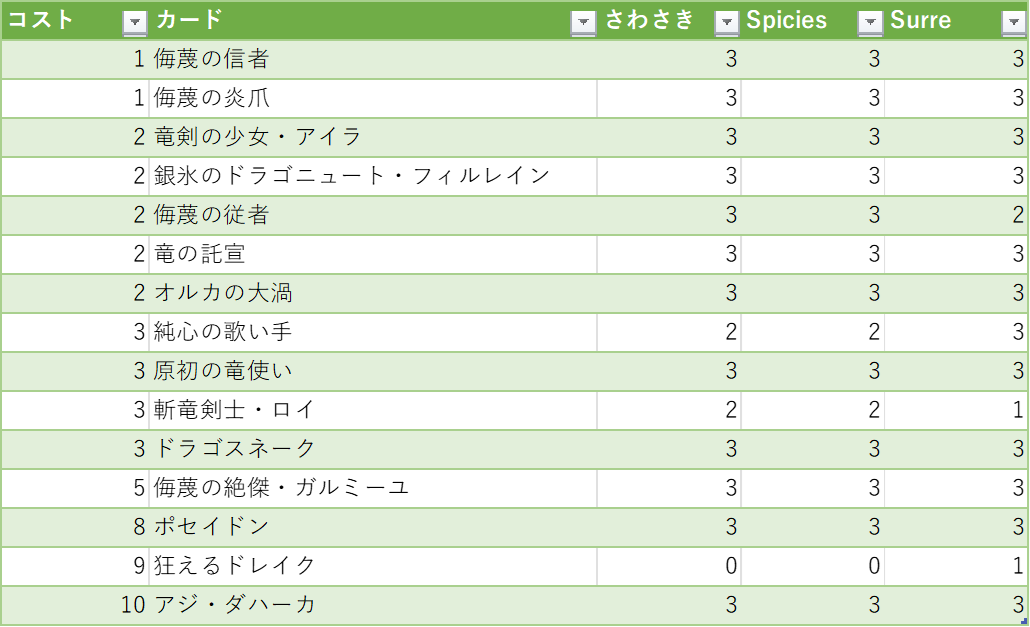Select the 純心の歌い手 cell

pyautogui.click(x=373, y=332)
